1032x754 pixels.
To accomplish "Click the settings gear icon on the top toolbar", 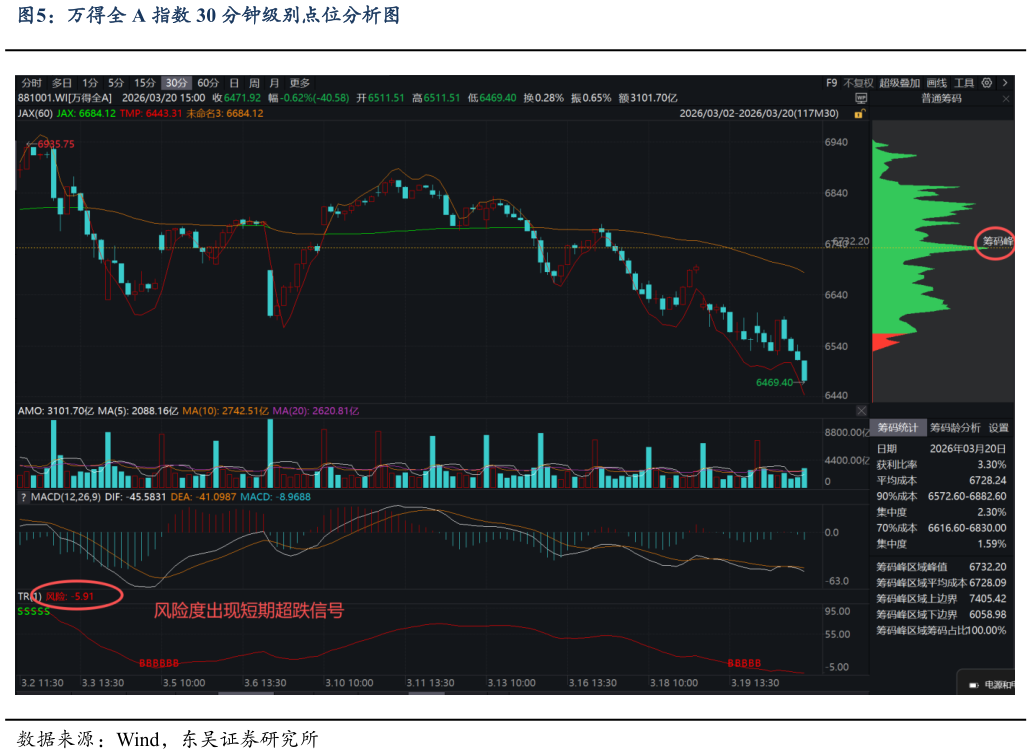I will tap(987, 82).
